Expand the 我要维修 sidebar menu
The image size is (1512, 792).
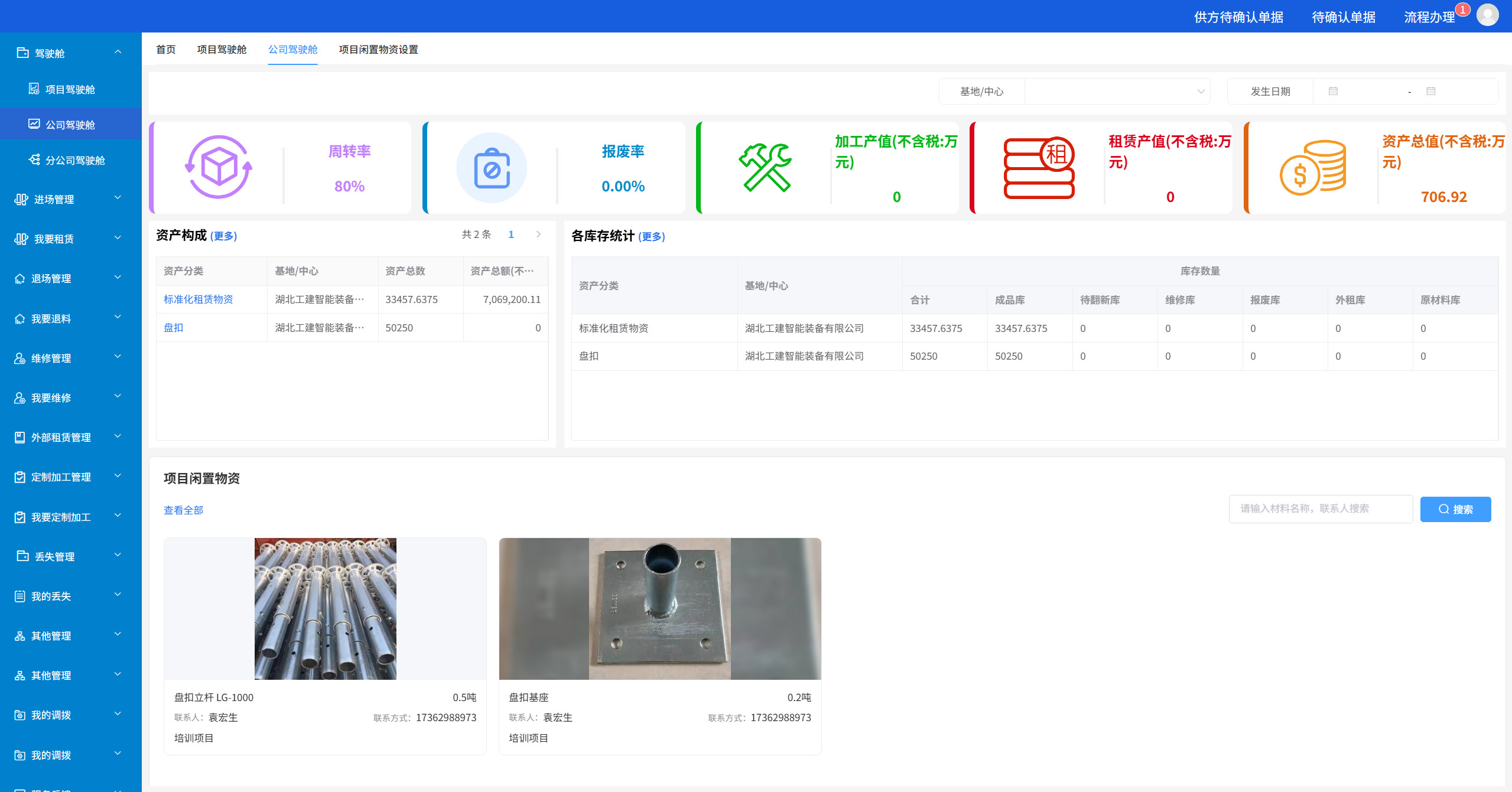pyautogui.click(x=118, y=396)
